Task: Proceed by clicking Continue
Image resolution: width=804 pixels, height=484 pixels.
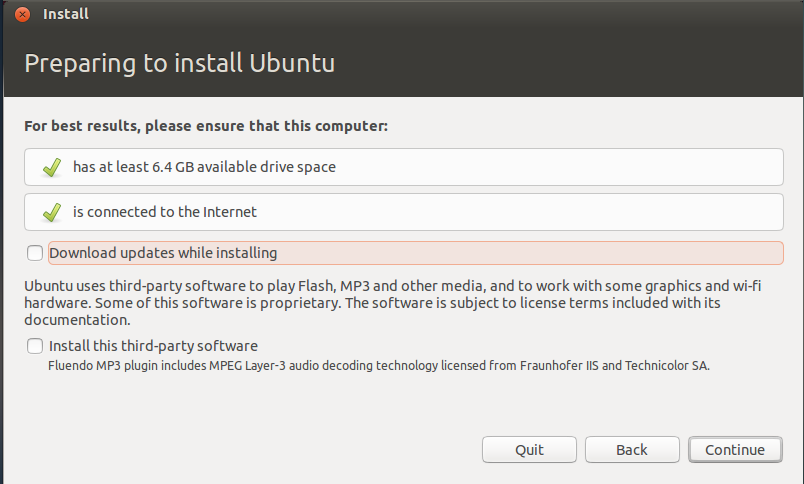Action: point(735,450)
